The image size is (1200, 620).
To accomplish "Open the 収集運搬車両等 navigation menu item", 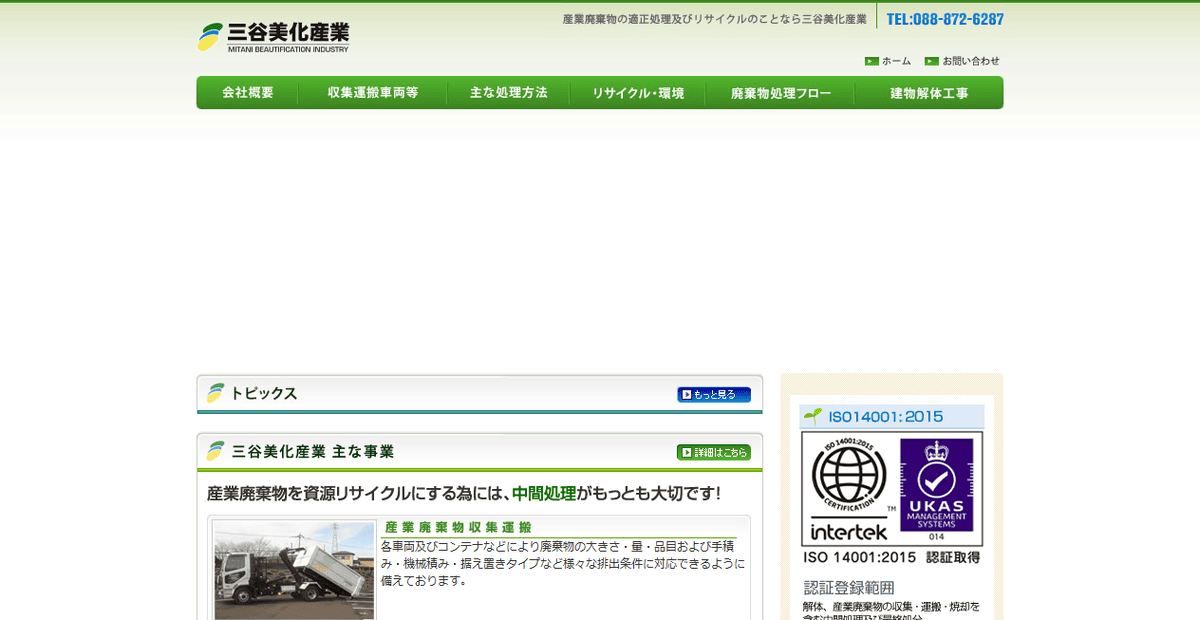I will [x=372, y=92].
